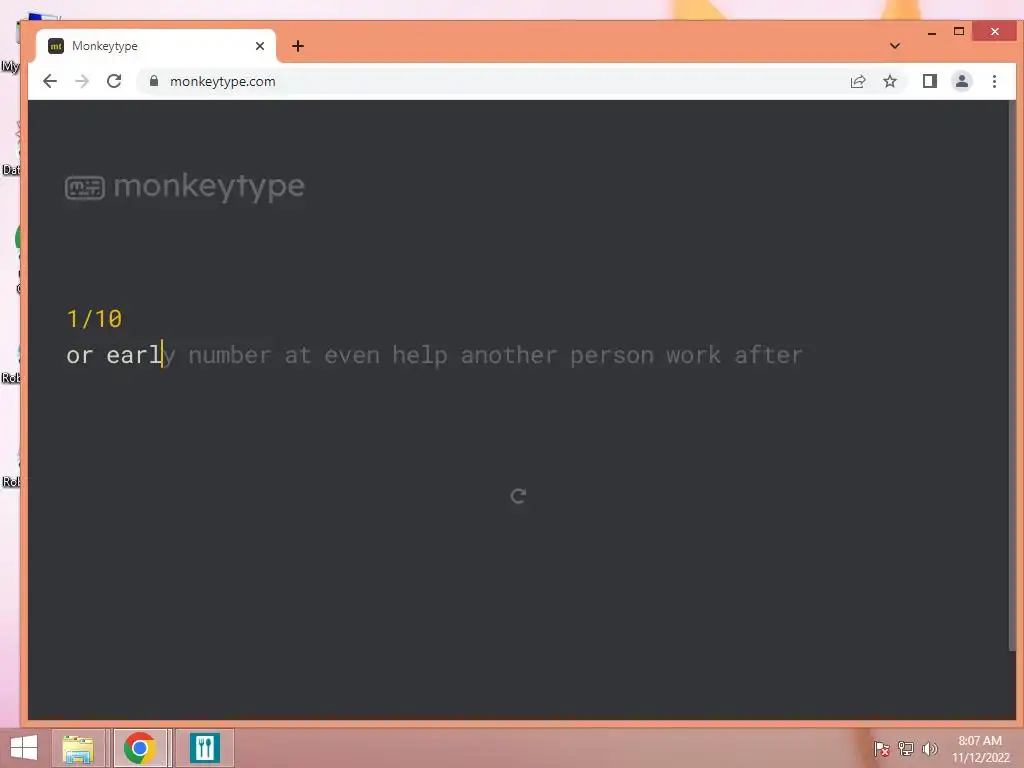Click the word 'person' in test
Viewport: 1024px width, 768px height.
tap(611, 357)
